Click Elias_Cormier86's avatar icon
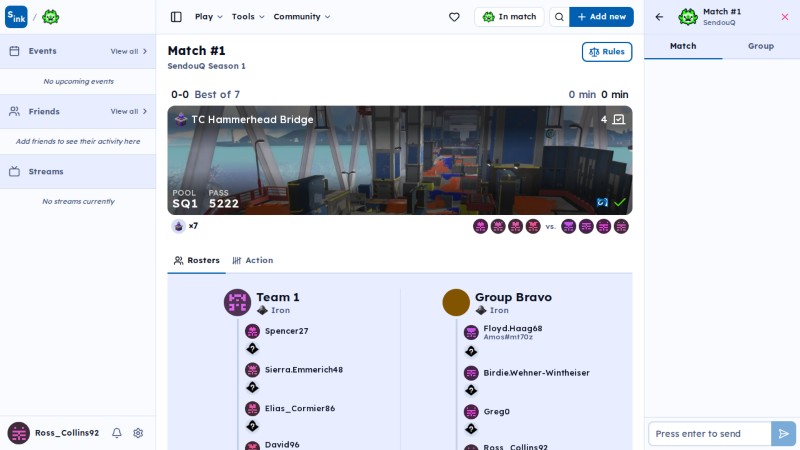The height and width of the screenshot is (450, 800). [x=252, y=409]
